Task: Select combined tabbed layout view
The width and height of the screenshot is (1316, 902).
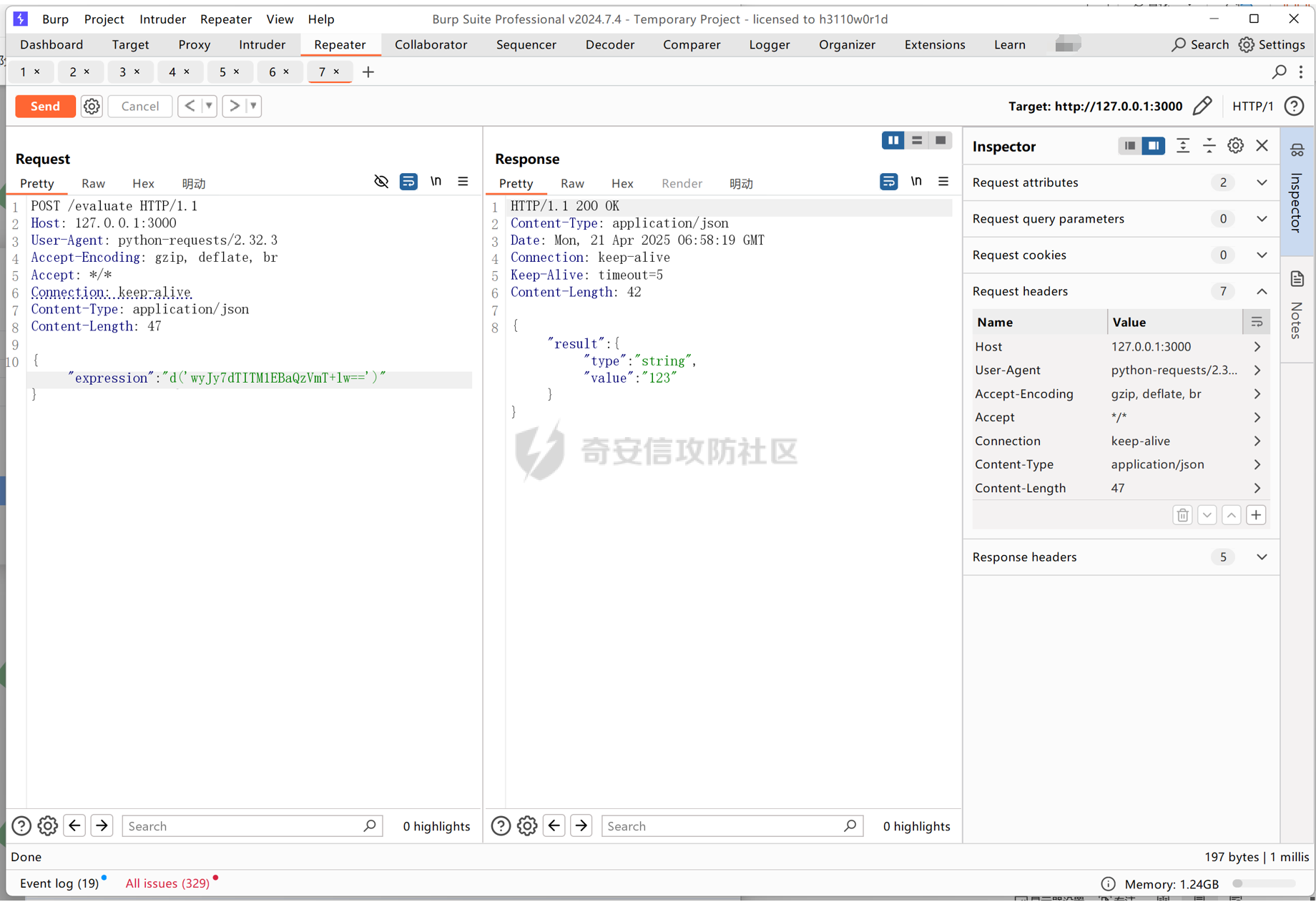Action: (941, 140)
